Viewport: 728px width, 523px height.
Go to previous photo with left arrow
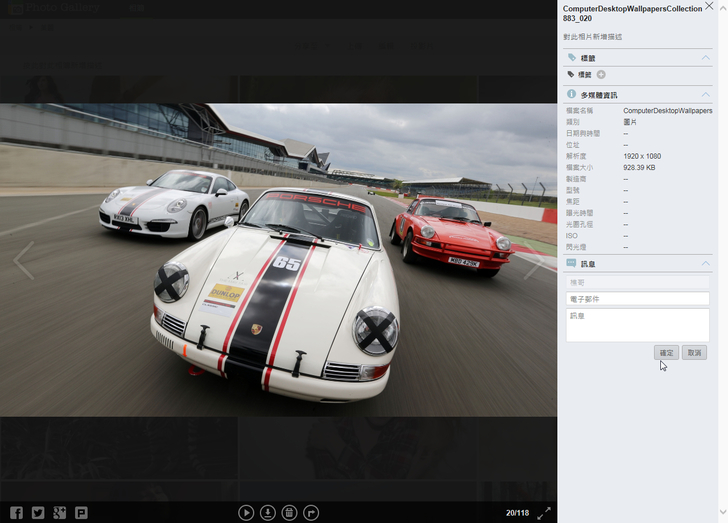click(x=23, y=261)
